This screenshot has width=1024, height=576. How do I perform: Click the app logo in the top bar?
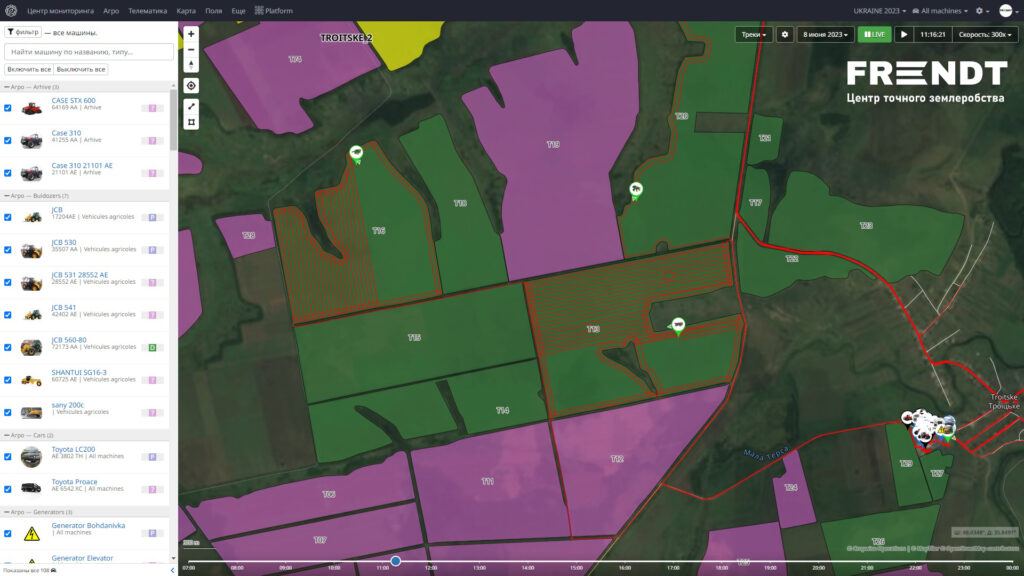click(10, 10)
